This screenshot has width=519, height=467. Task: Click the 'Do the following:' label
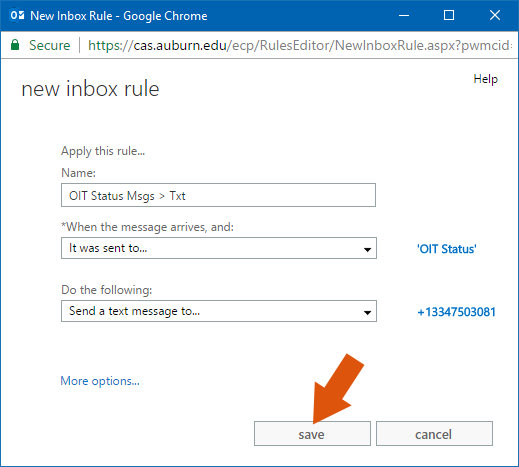tap(107, 290)
